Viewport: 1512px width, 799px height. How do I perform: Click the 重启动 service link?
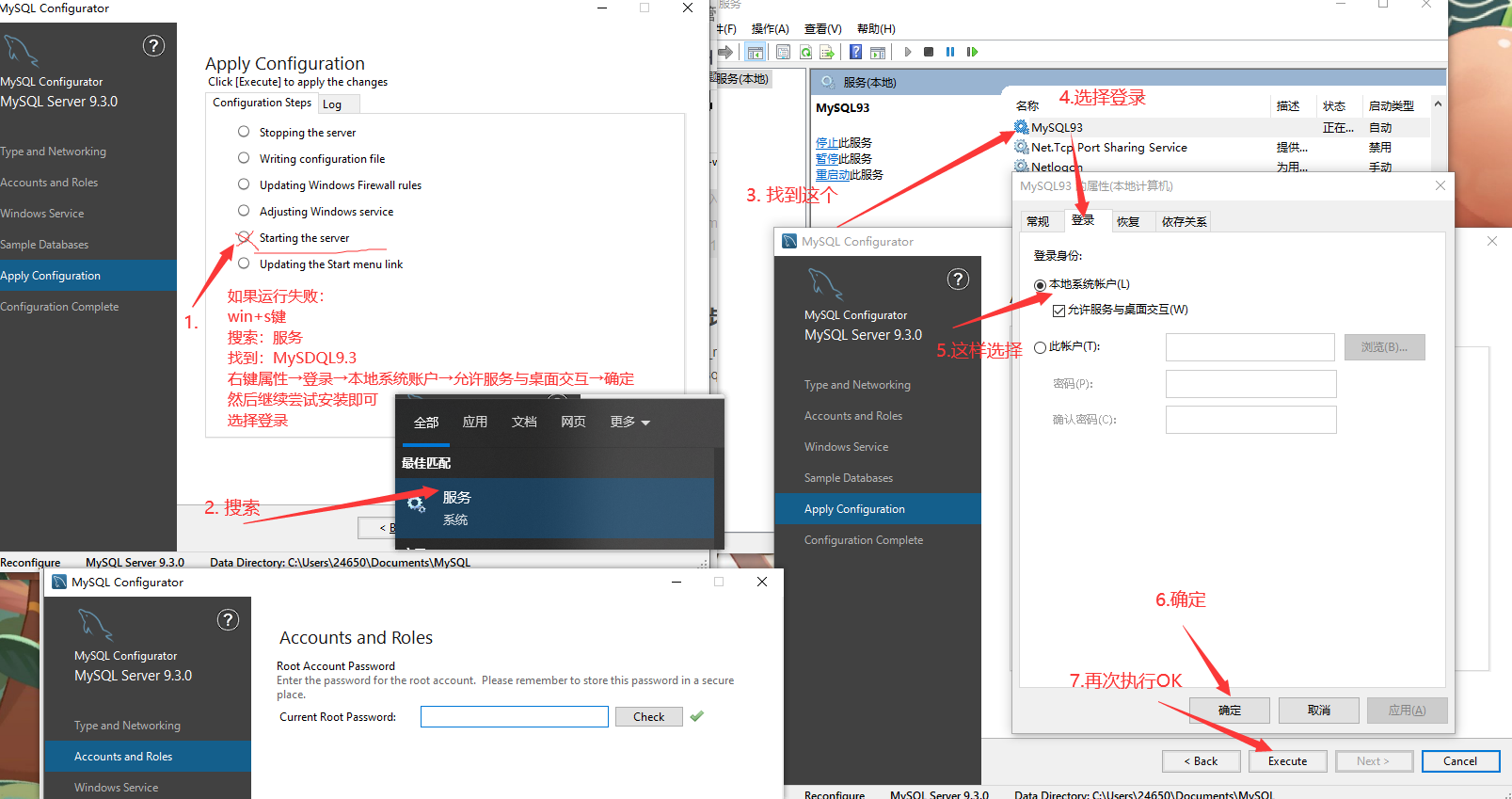(x=833, y=174)
